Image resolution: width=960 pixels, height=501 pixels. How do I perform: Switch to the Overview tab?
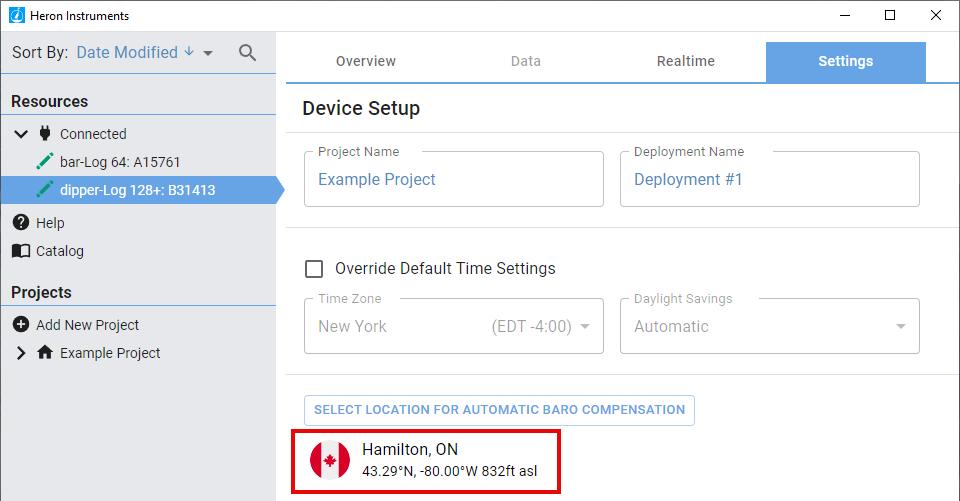(x=366, y=61)
